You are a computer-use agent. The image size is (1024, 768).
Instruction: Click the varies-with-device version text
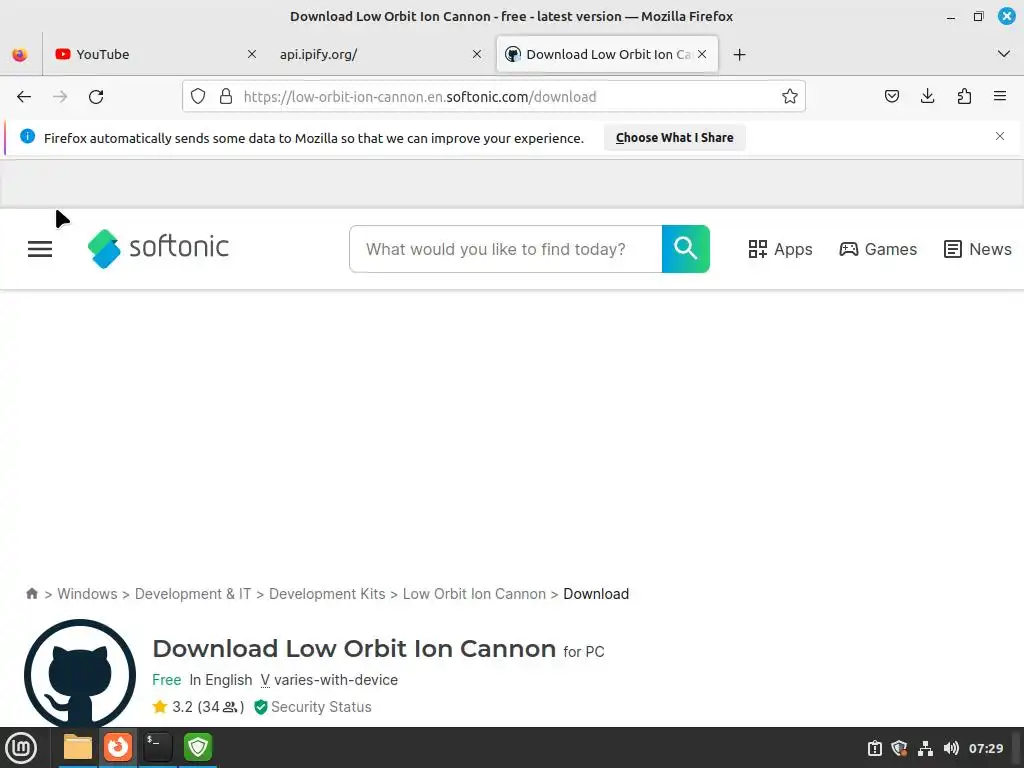point(336,680)
